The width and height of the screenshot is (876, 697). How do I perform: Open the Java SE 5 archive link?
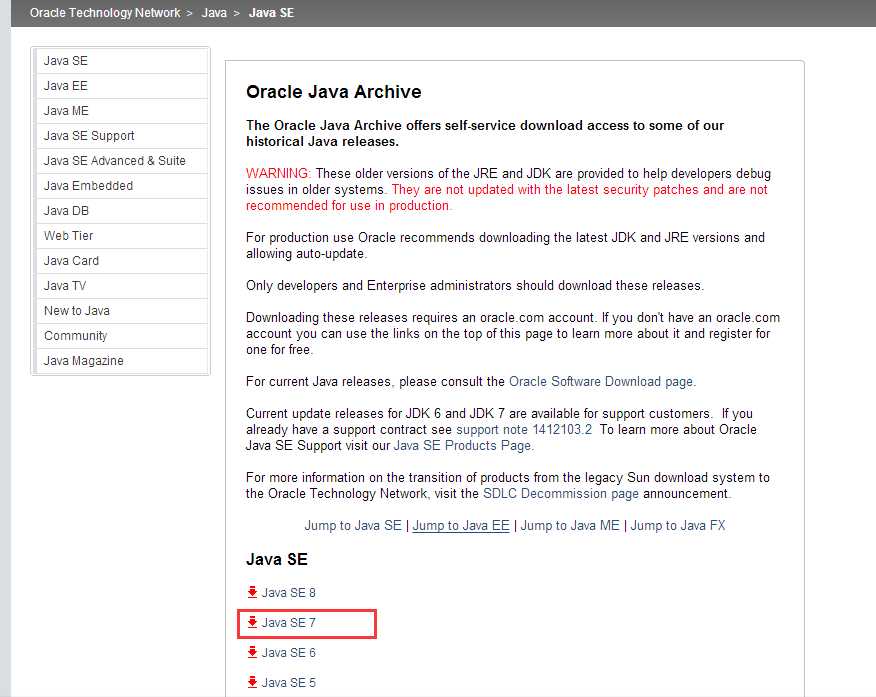coord(288,683)
